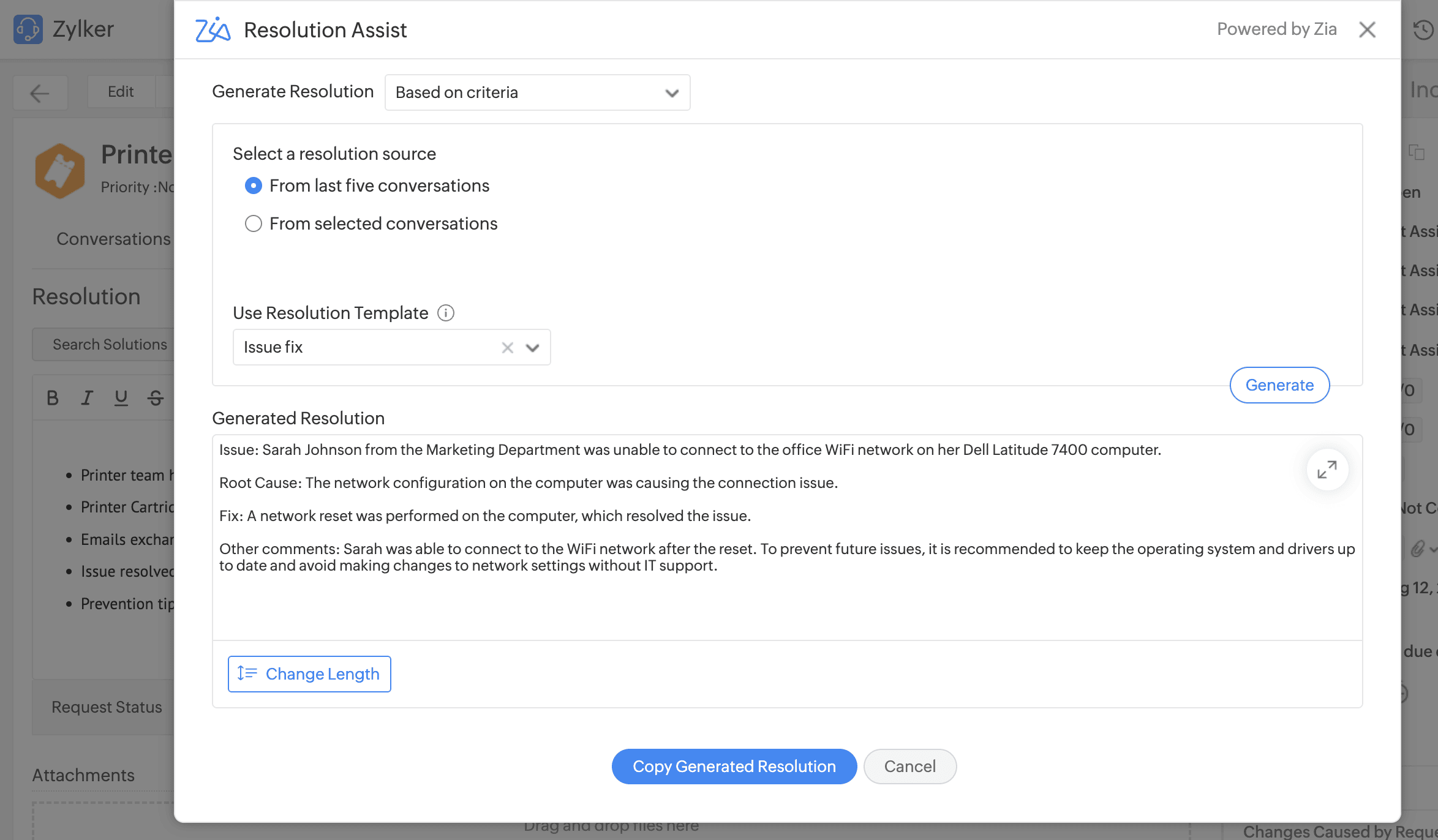The width and height of the screenshot is (1438, 840).
Task: Select From last five conversations
Action: coord(253,186)
